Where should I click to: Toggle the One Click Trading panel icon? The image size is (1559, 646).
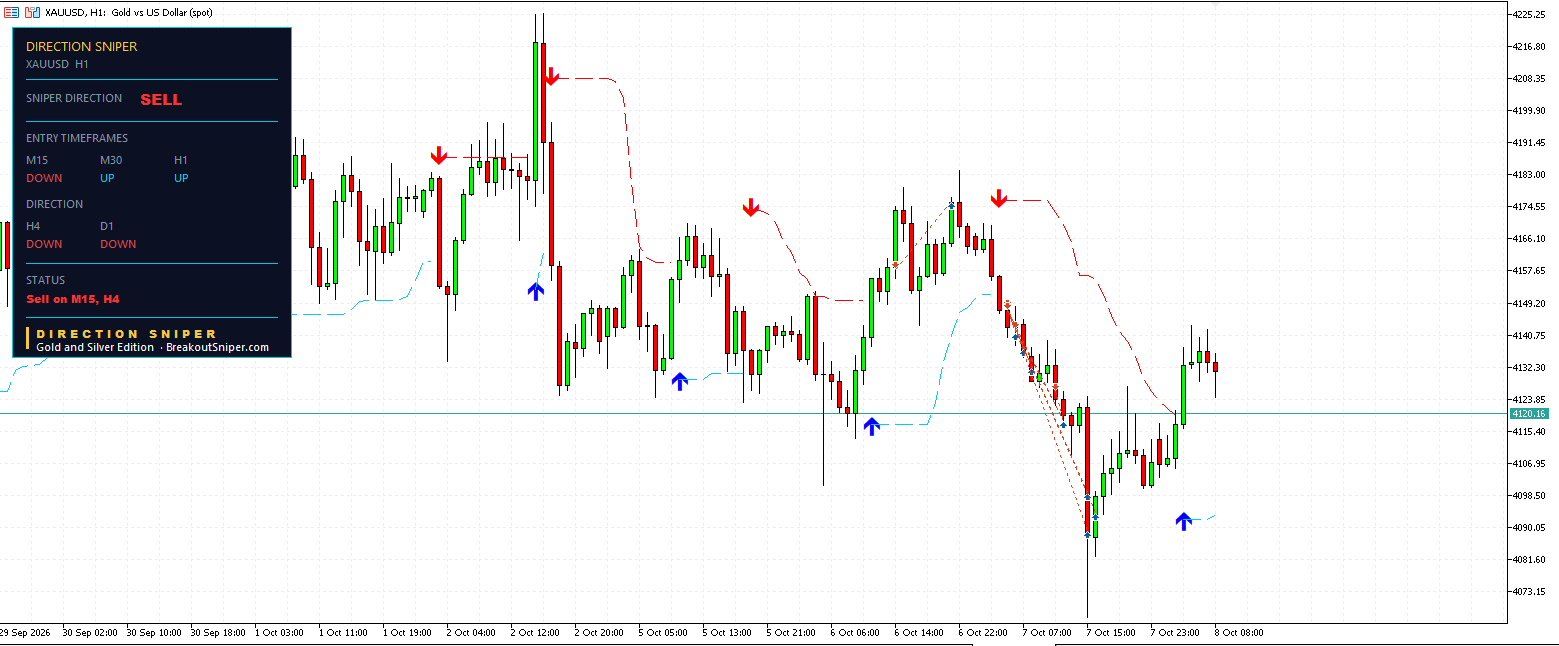32,12
